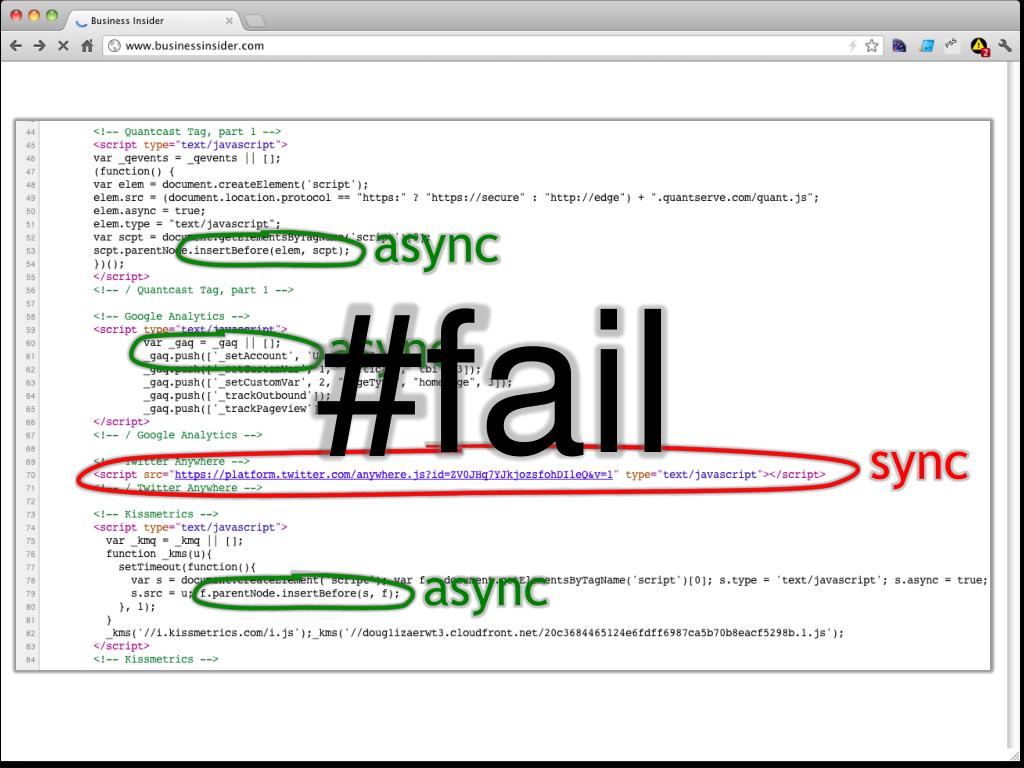1024x768 pixels.
Task: Click the quantserve.com/quant.js source line
Action: (456, 198)
